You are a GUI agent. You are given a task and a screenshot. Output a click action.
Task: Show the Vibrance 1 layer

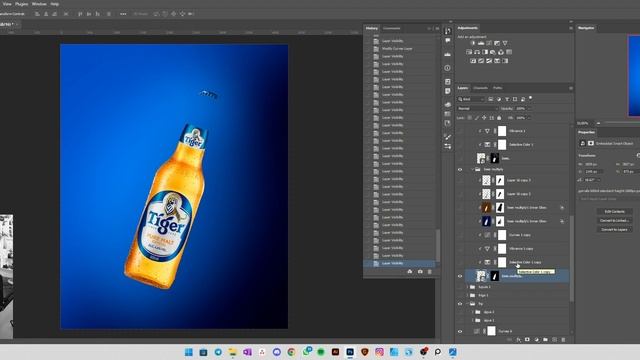[x=460, y=131]
